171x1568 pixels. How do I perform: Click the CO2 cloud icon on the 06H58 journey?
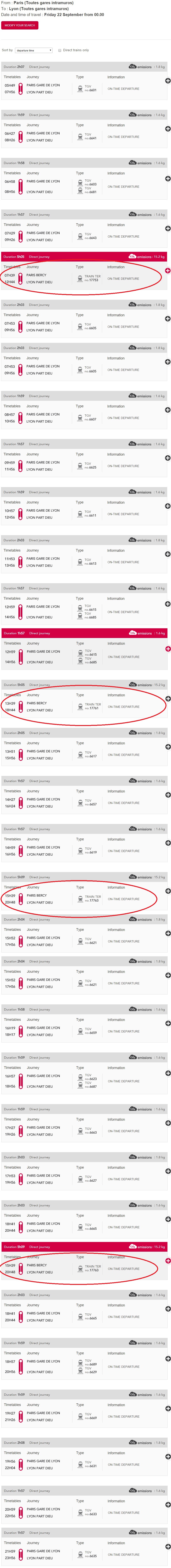[x=132, y=163]
